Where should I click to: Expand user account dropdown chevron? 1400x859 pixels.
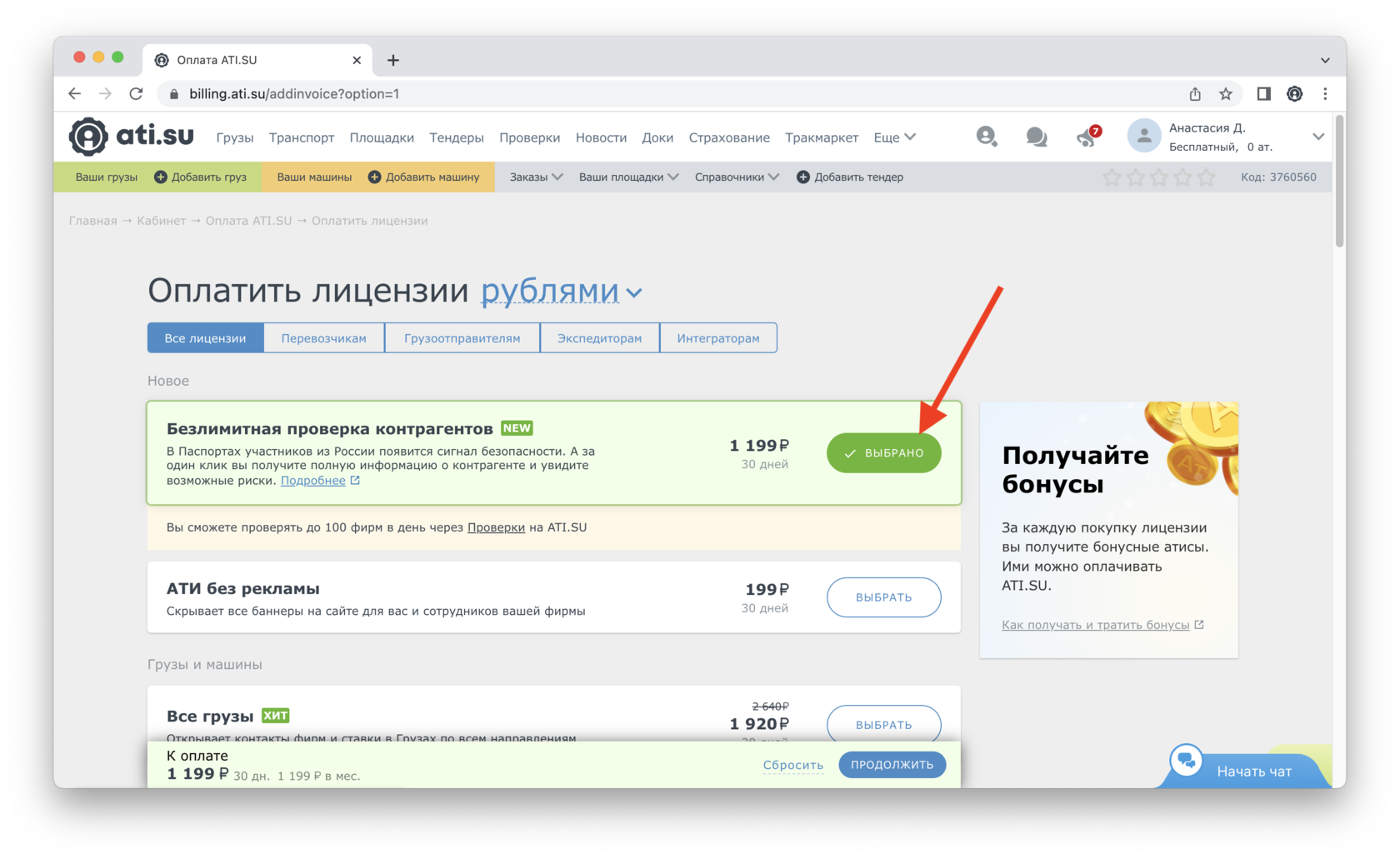click(1318, 137)
